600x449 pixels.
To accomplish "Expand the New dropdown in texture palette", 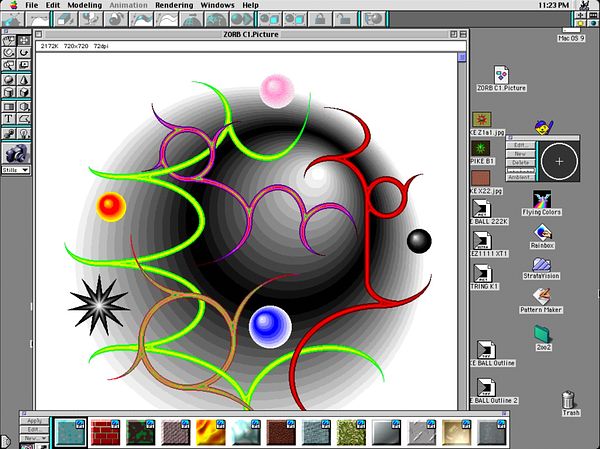I will coord(33,438).
